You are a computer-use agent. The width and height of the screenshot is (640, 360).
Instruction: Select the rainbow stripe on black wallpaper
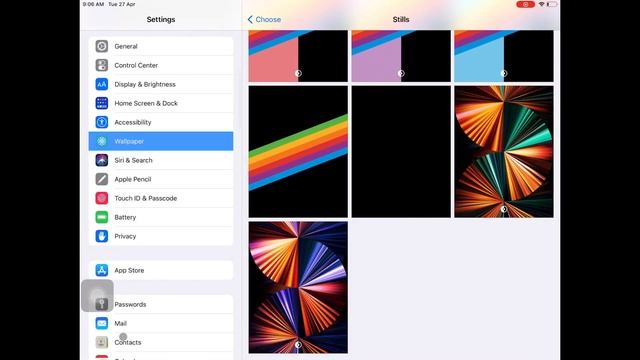pos(298,151)
